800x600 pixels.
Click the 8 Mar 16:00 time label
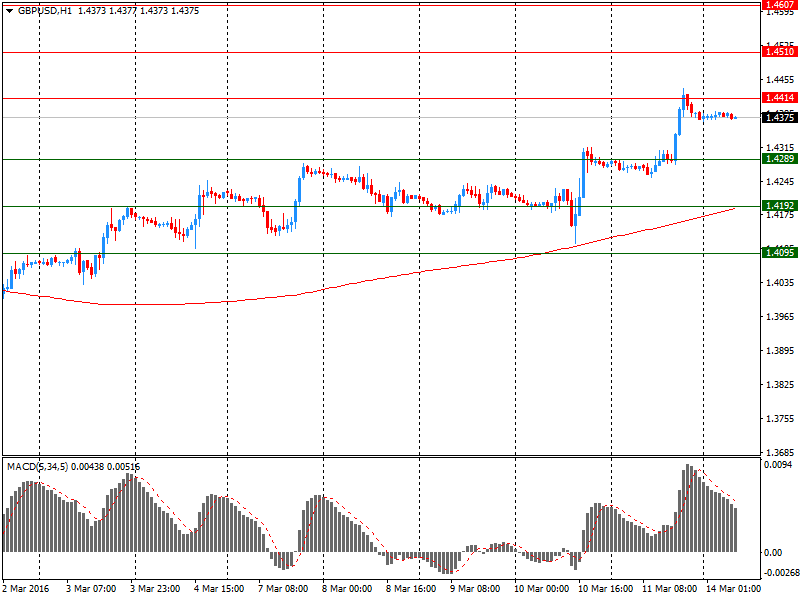tap(411, 589)
